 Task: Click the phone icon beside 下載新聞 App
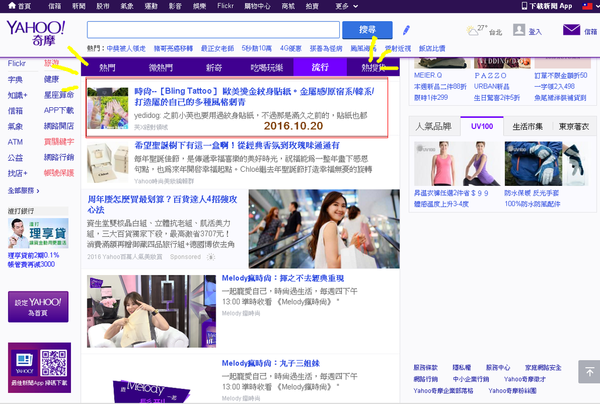click(524, 6)
